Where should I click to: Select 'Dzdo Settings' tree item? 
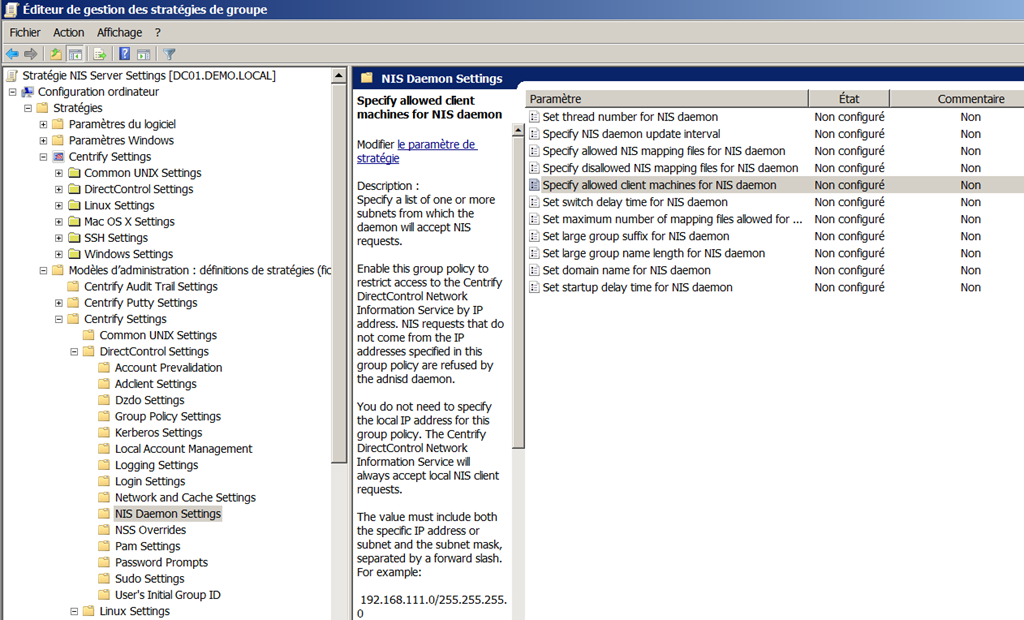[150, 400]
